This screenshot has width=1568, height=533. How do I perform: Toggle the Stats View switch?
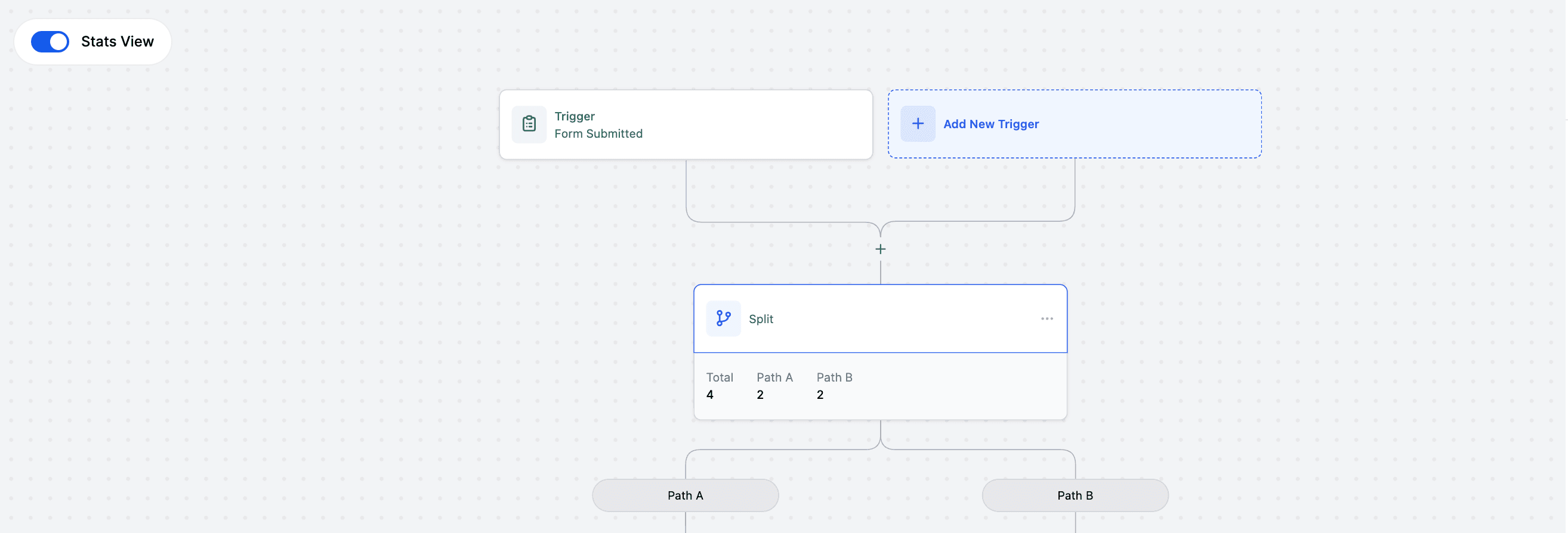click(50, 41)
